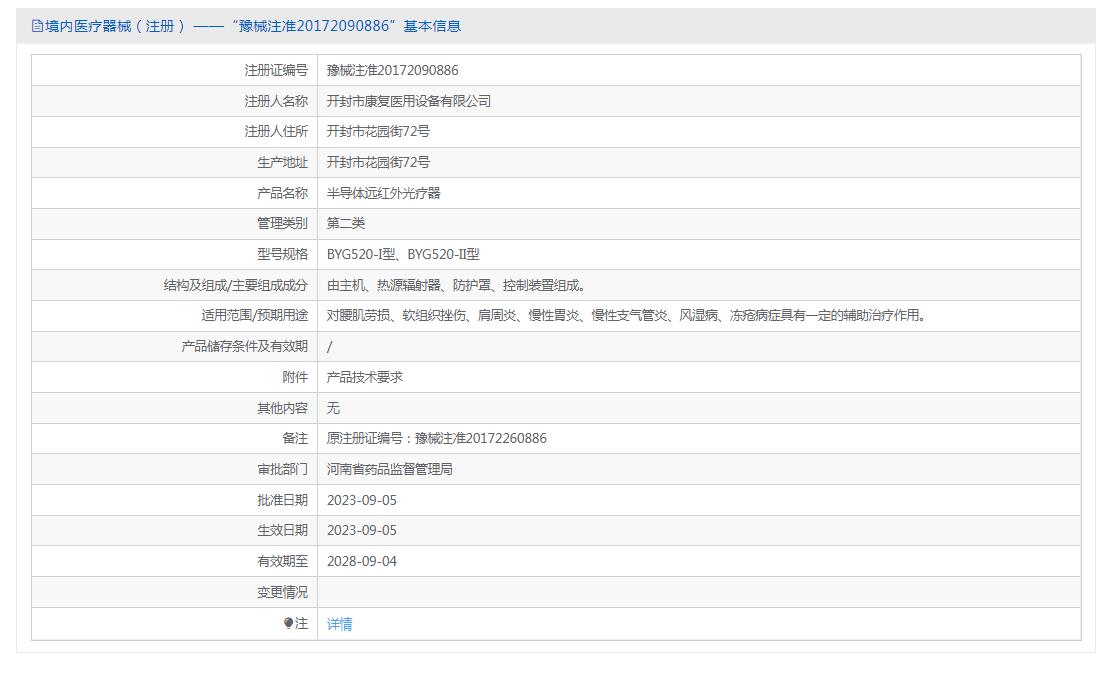Click the label 管理类别

coord(283,224)
